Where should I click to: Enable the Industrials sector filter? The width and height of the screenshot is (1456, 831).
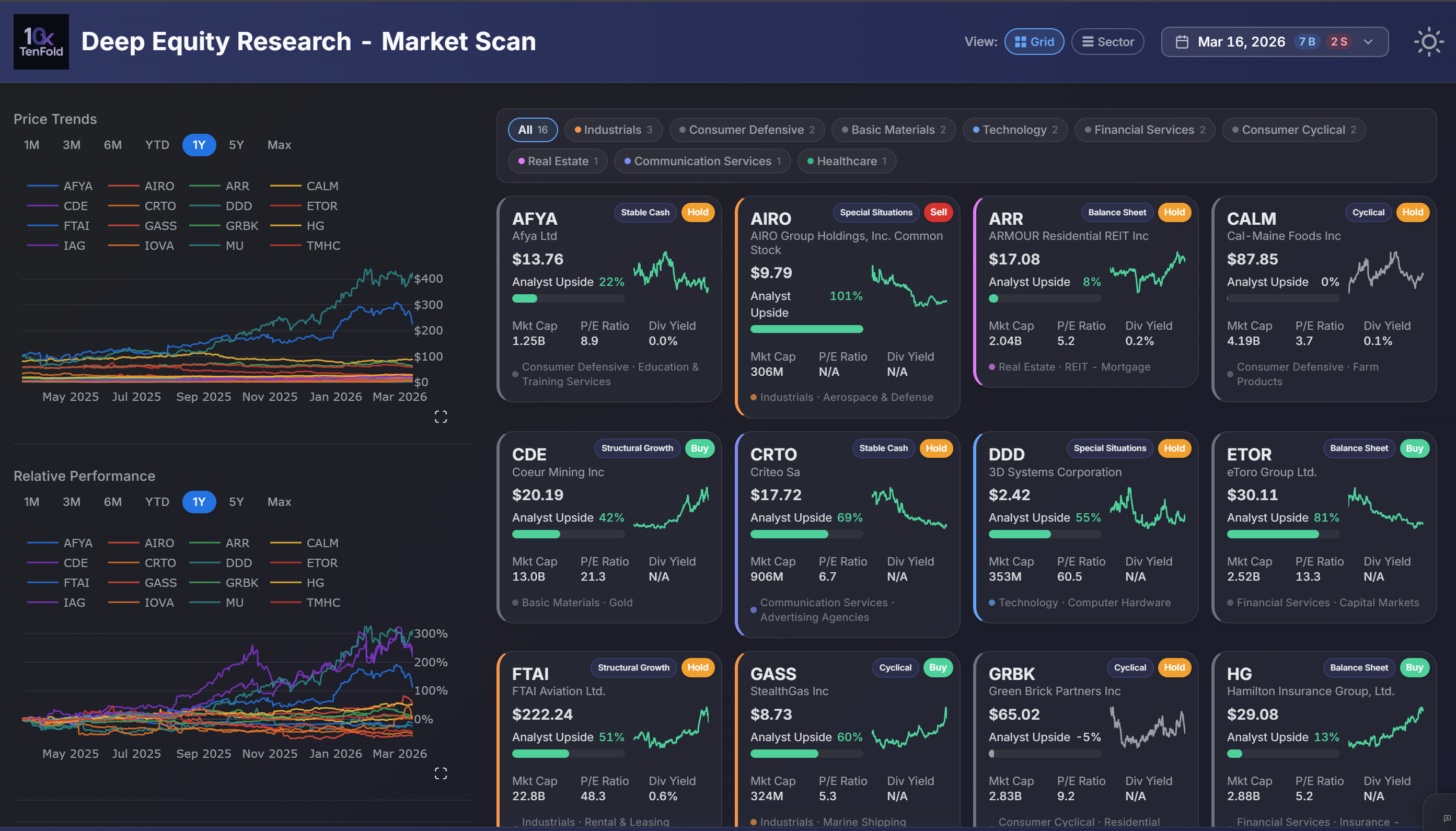tap(612, 130)
